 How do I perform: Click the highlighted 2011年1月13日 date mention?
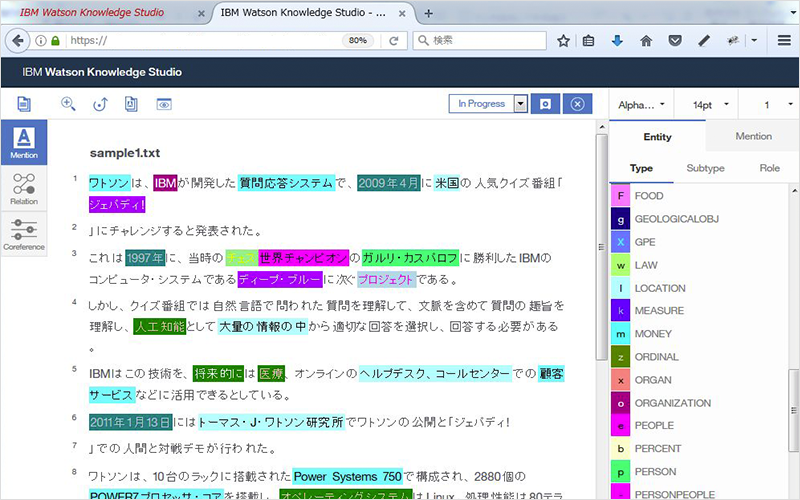tap(131, 422)
